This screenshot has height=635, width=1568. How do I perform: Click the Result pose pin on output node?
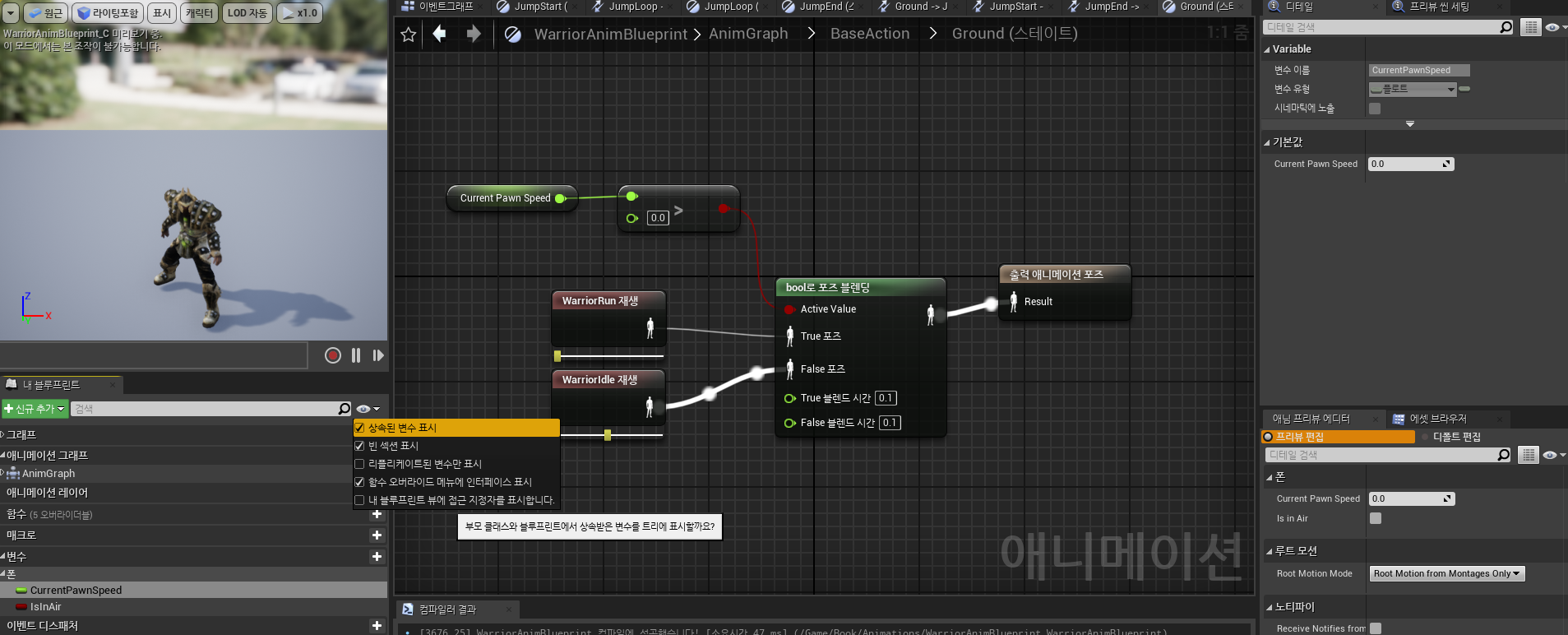(1014, 302)
